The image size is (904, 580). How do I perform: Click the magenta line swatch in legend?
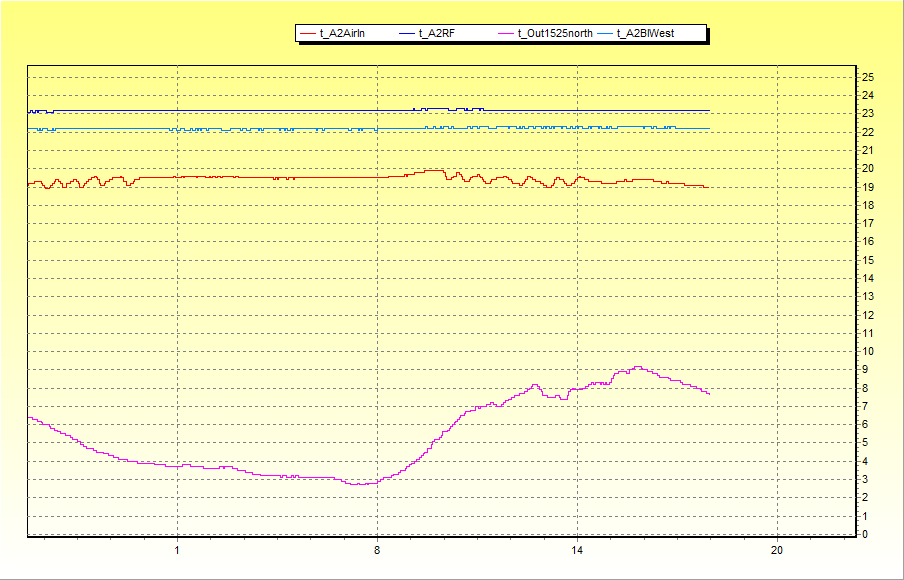coord(506,34)
